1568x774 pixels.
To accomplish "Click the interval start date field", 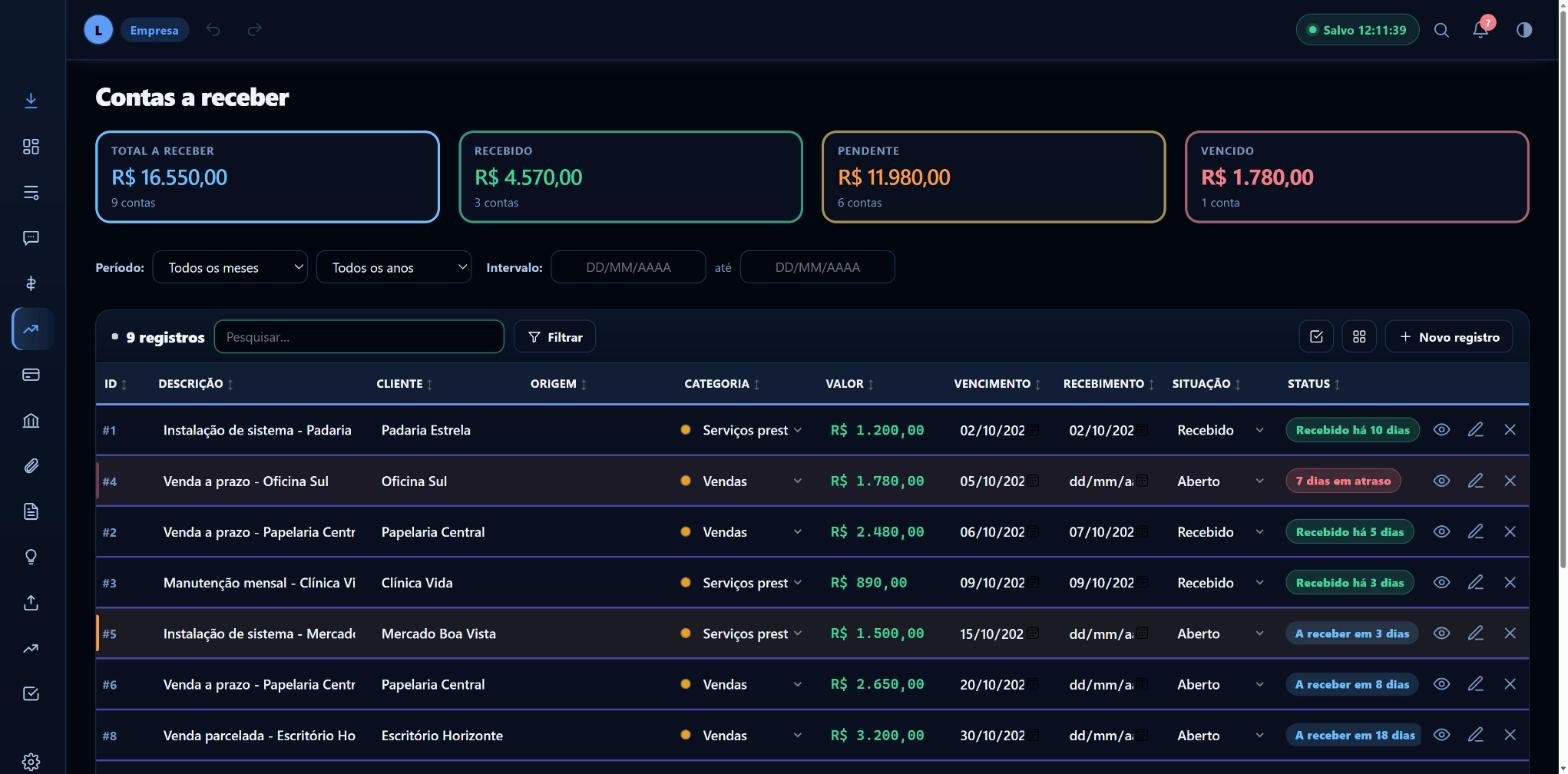I will [x=628, y=267].
